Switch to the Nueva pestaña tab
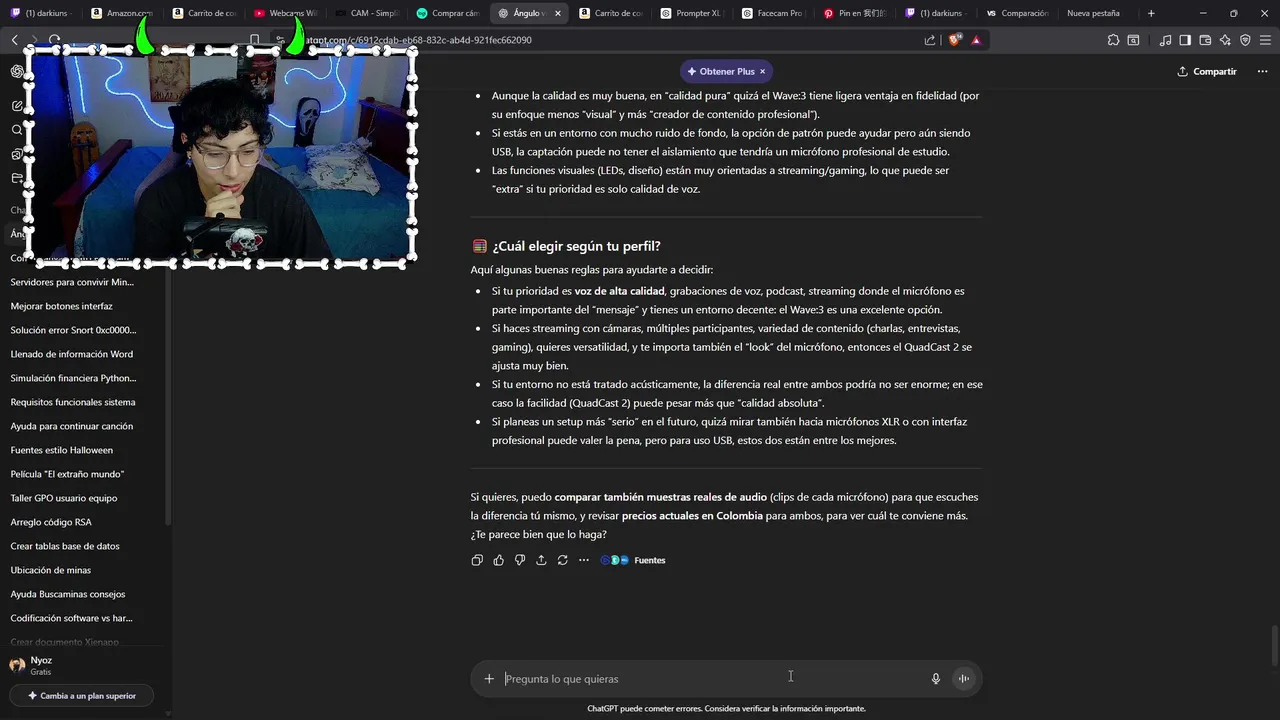 coord(1093,13)
